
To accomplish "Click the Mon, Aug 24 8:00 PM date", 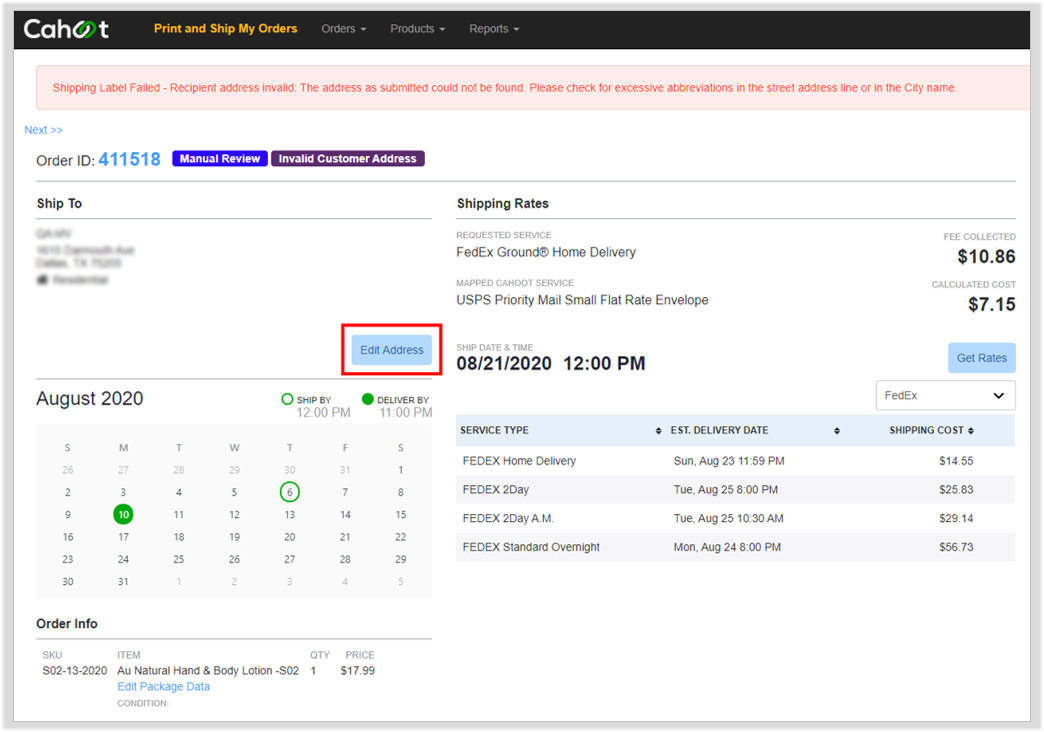I will [x=727, y=547].
